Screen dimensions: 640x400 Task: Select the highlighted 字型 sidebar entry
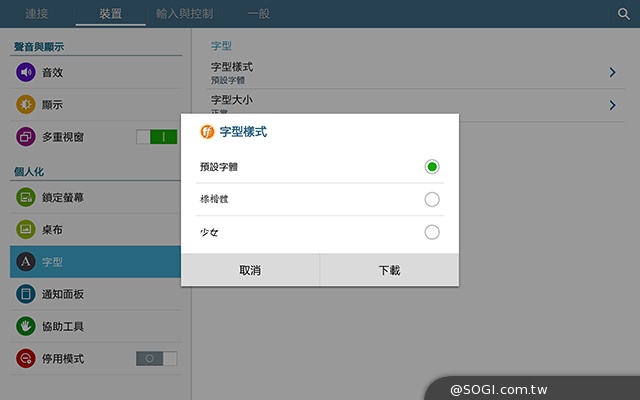pyautogui.click(x=96, y=262)
